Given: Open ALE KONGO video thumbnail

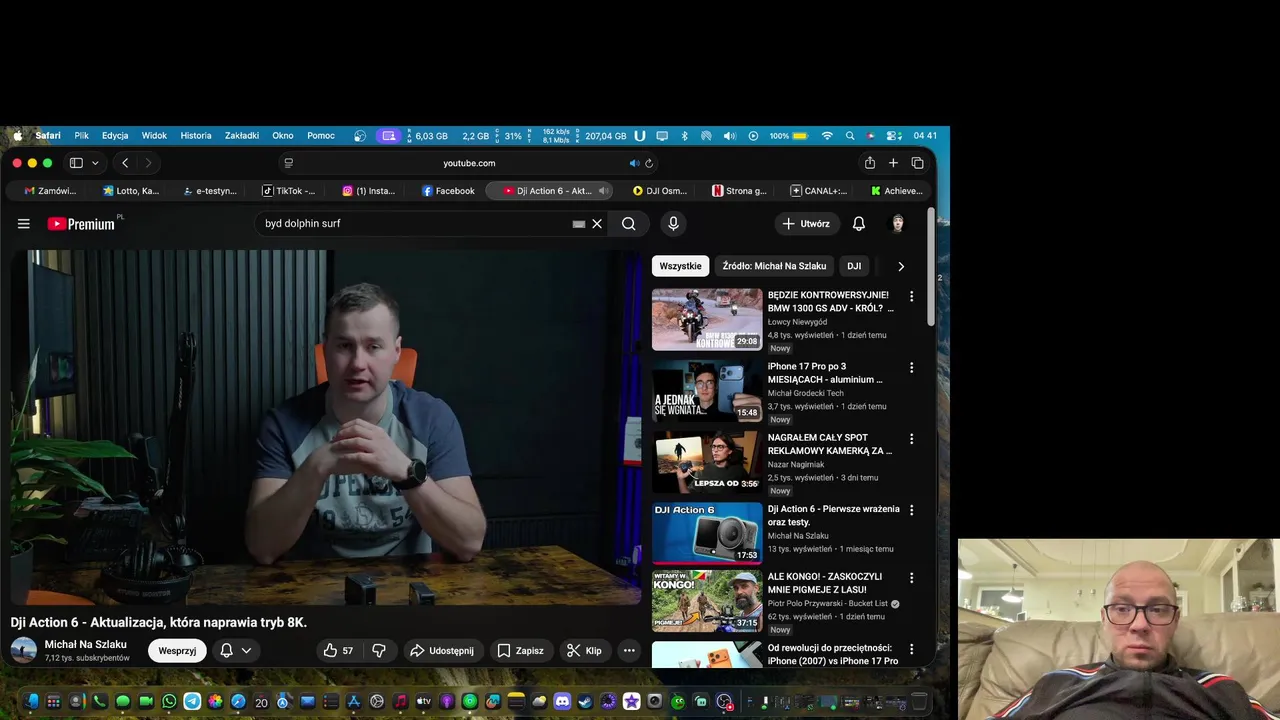Looking at the screenshot, I should (x=707, y=602).
